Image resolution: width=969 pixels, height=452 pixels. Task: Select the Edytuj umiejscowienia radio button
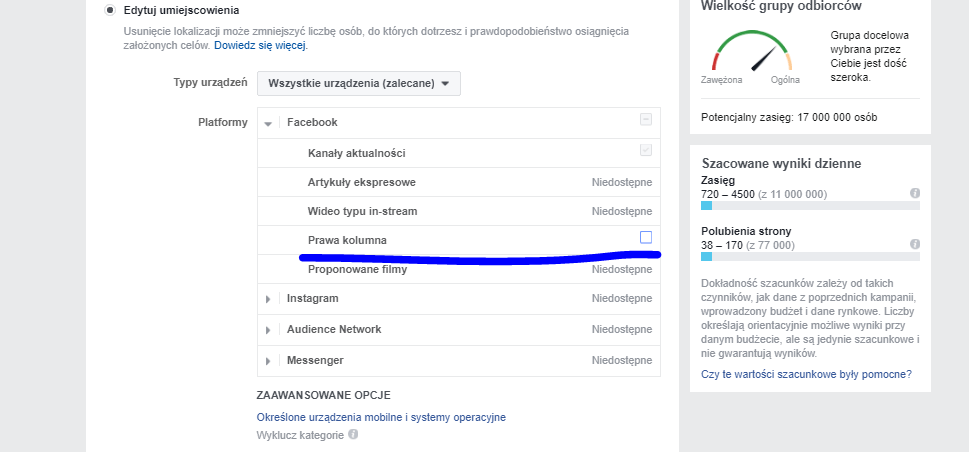tap(110, 10)
